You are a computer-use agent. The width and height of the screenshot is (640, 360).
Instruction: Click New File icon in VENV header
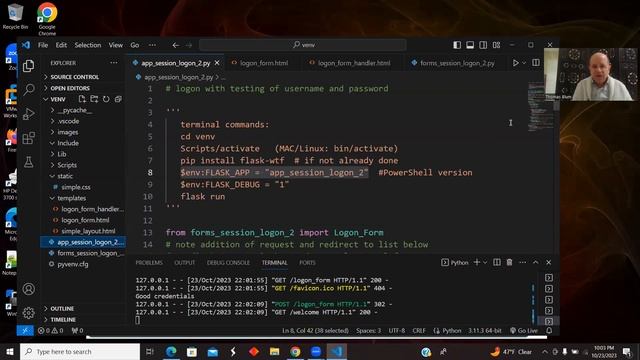(x=82, y=99)
